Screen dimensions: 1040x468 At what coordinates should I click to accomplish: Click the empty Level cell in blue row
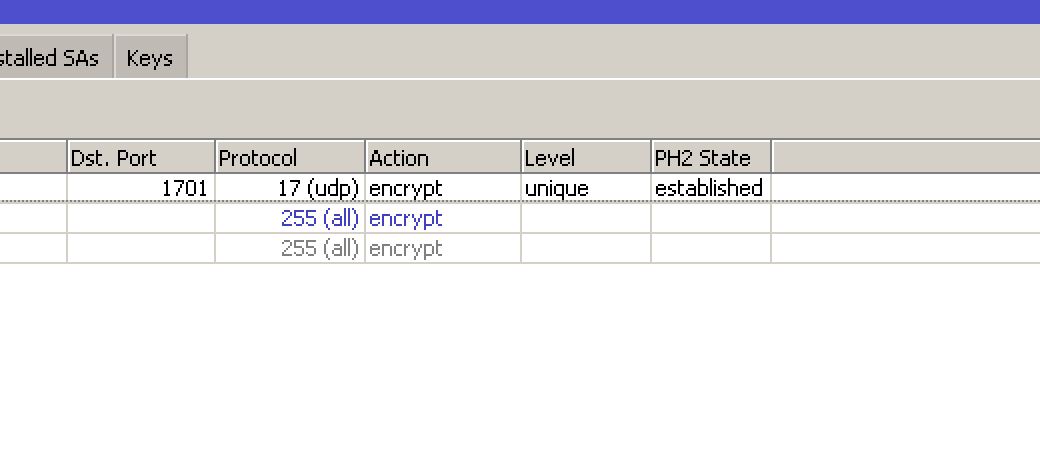pyautogui.click(x=586, y=218)
